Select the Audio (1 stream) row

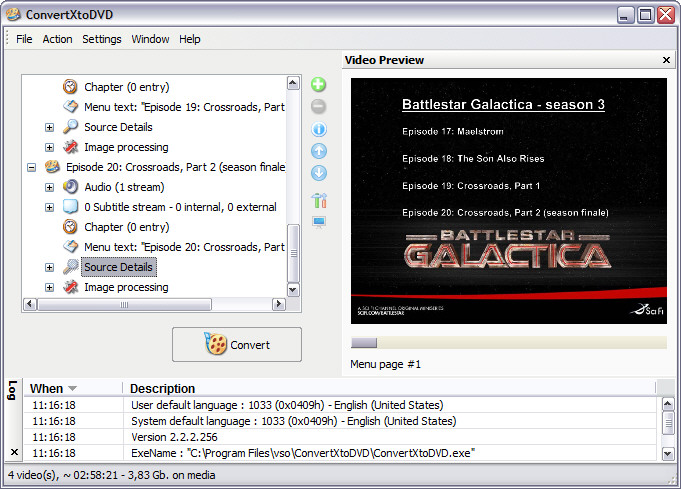(124, 187)
